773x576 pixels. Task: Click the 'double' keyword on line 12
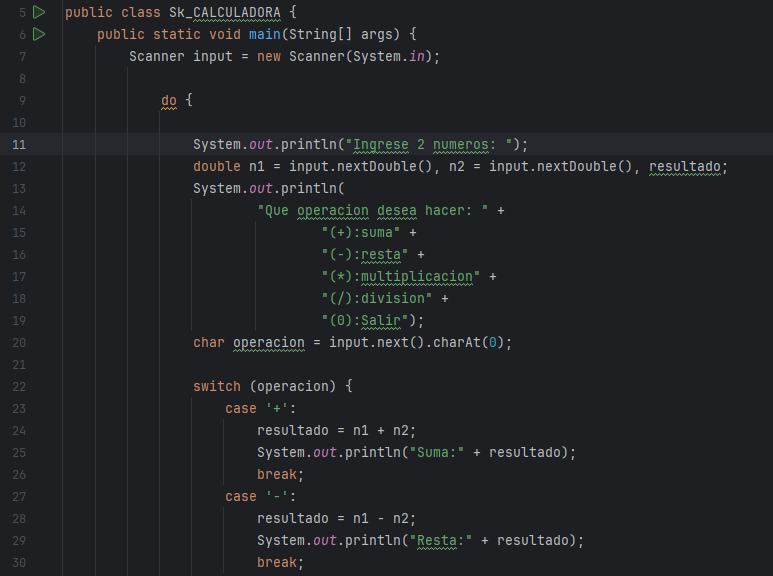(x=217, y=167)
